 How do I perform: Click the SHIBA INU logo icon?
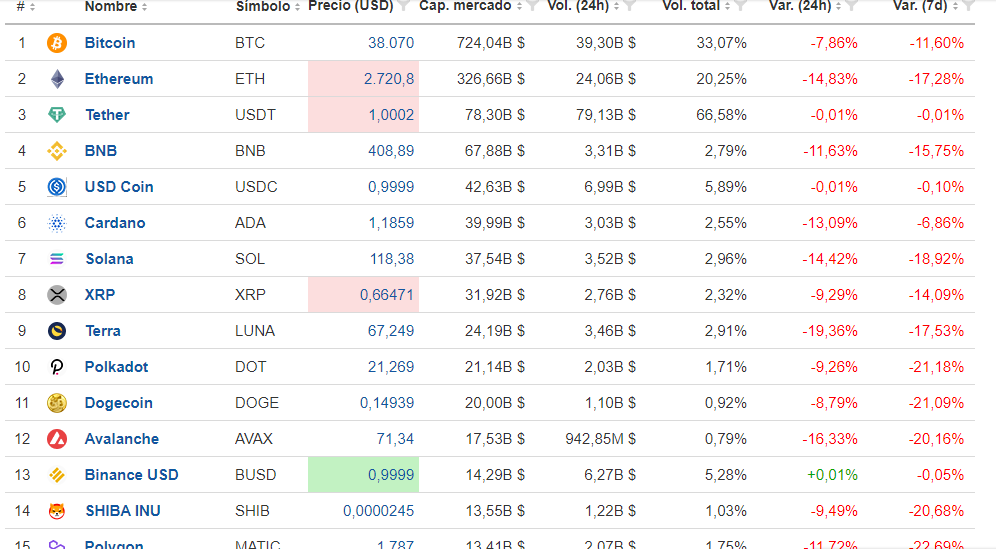[x=57, y=511]
